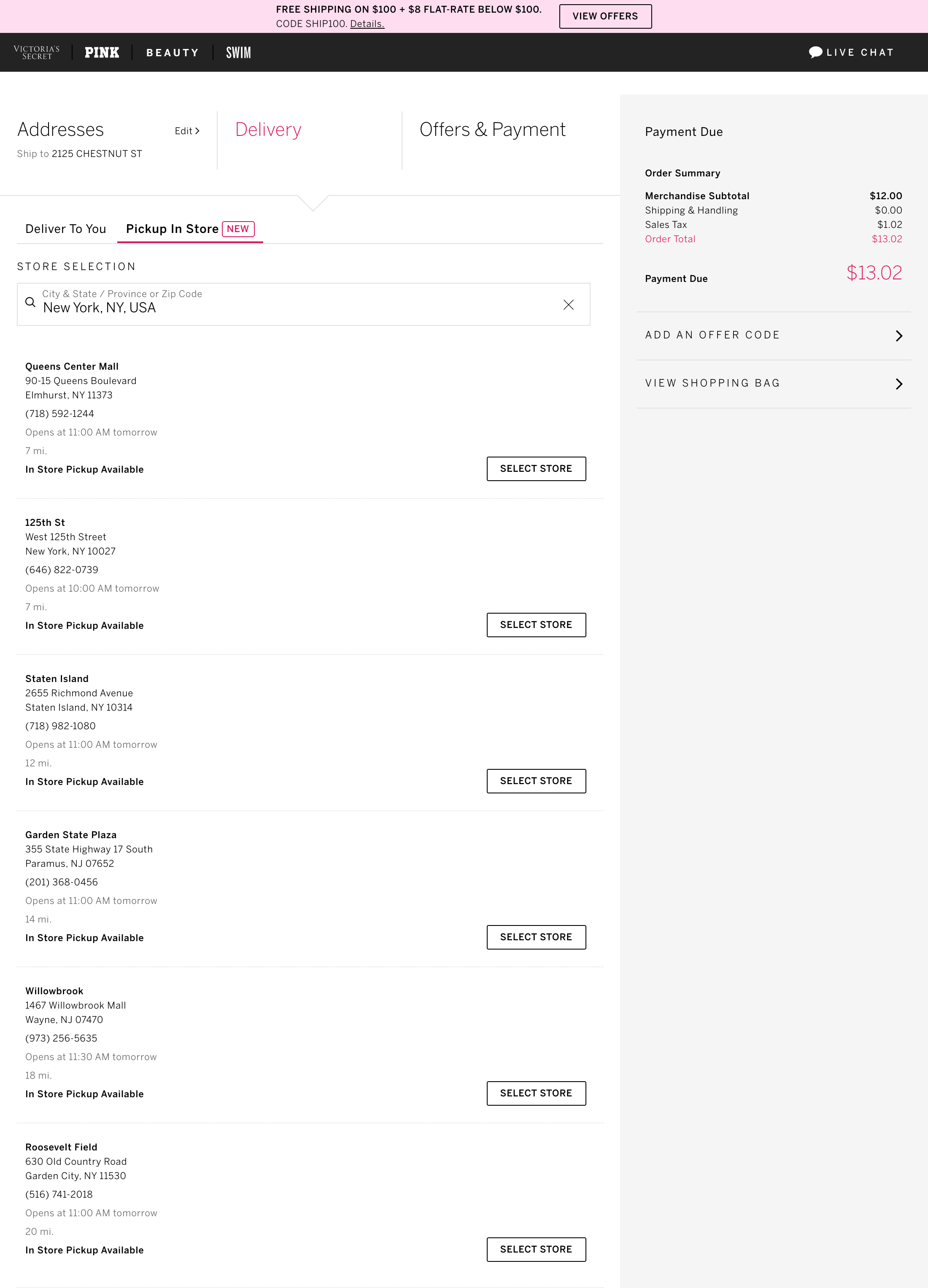Select the Pickup In Store tab
This screenshot has height=1288, width=928.
point(189,229)
